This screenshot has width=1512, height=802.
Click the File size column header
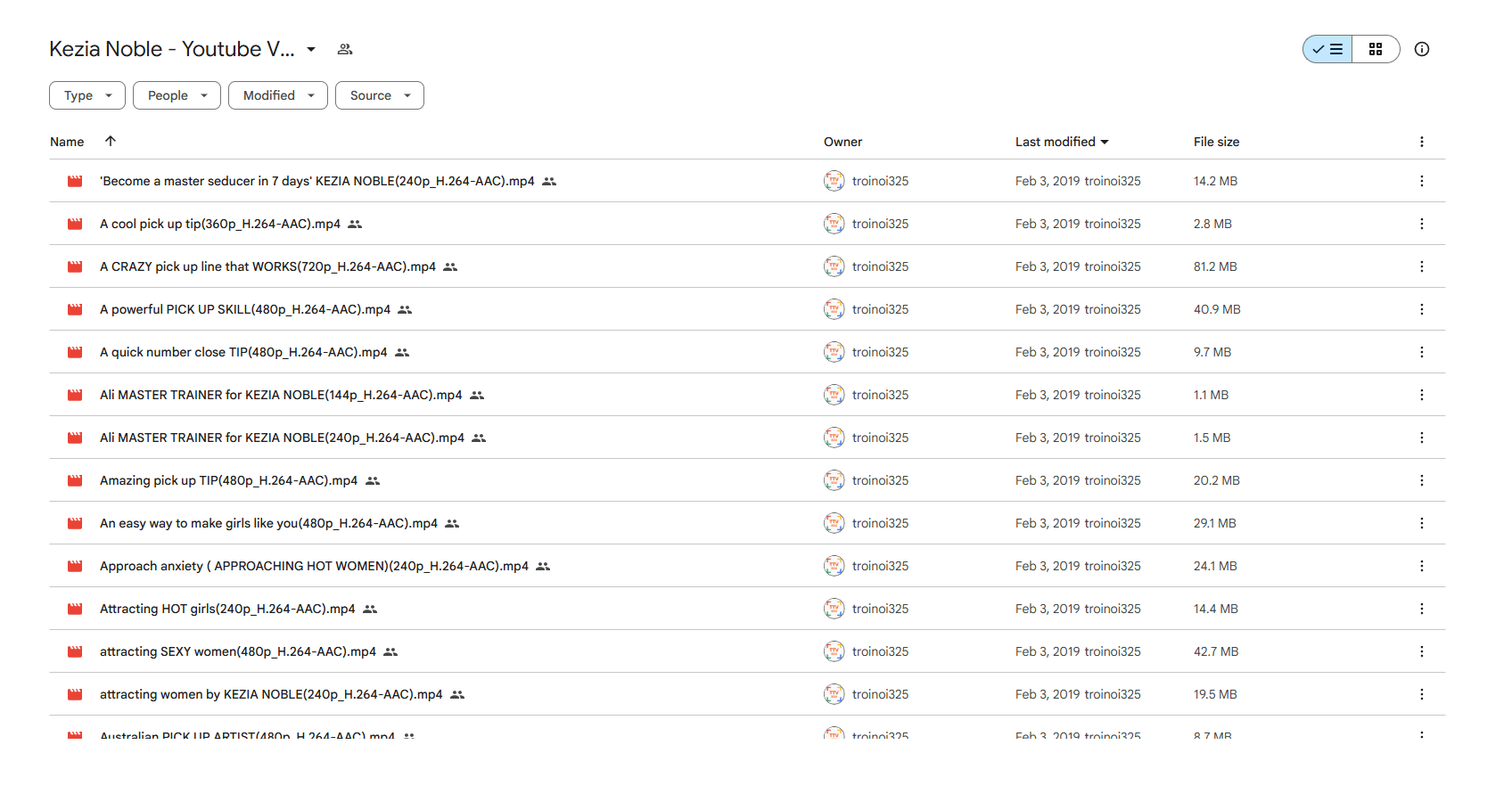pyautogui.click(x=1216, y=142)
